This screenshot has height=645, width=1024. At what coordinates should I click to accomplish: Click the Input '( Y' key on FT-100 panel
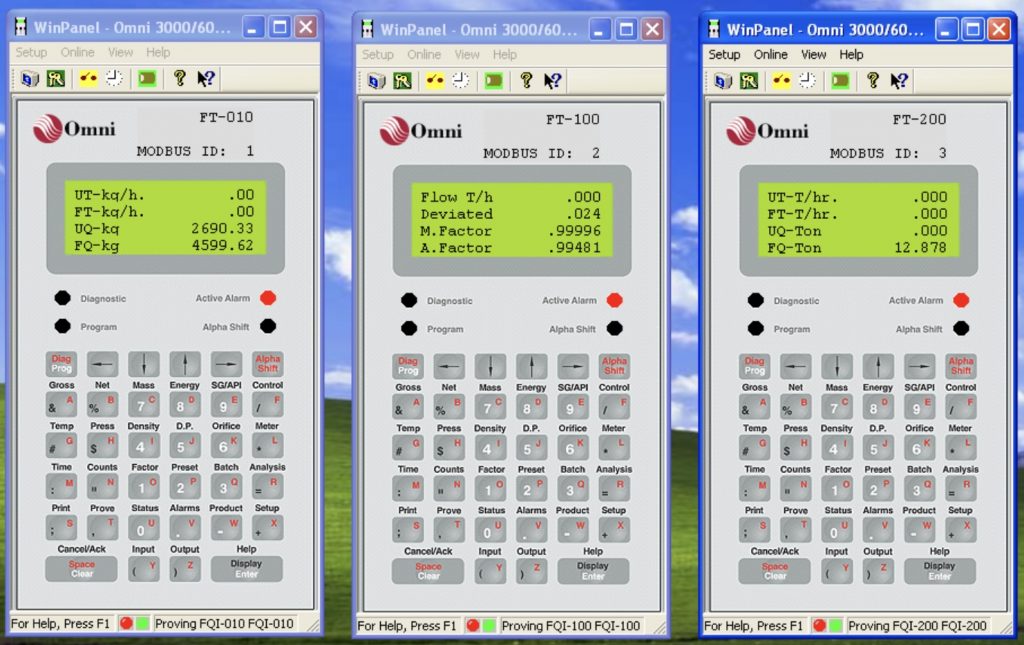click(x=490, y=571)
